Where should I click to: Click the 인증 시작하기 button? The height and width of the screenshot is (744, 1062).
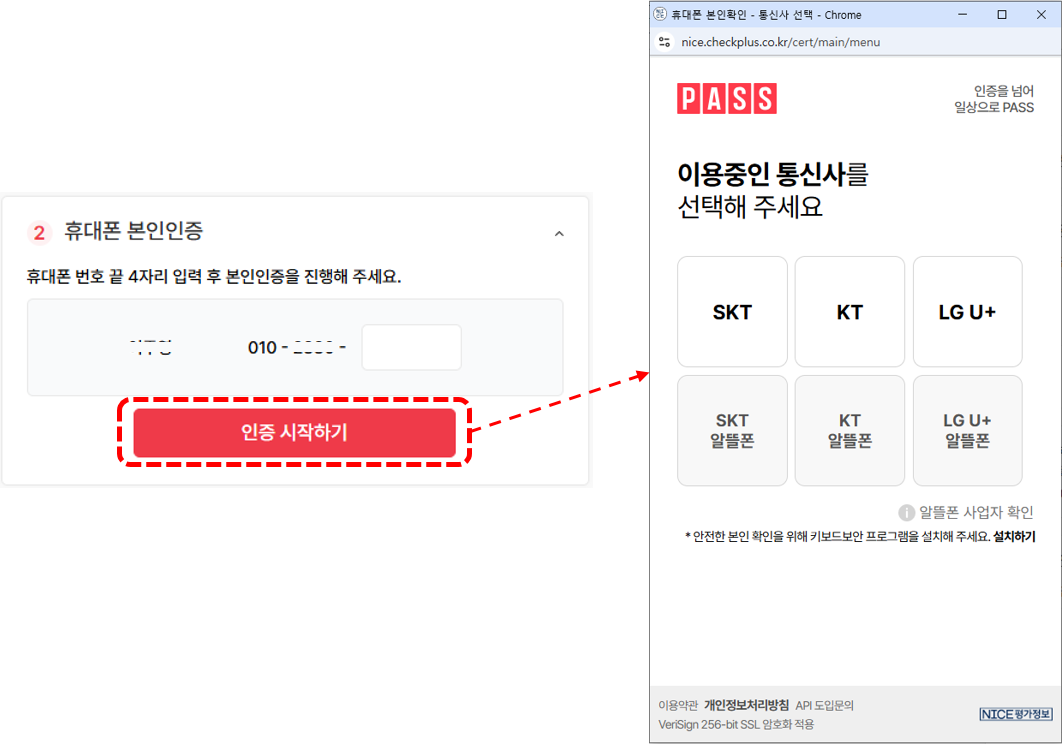[x=295, y=432]
